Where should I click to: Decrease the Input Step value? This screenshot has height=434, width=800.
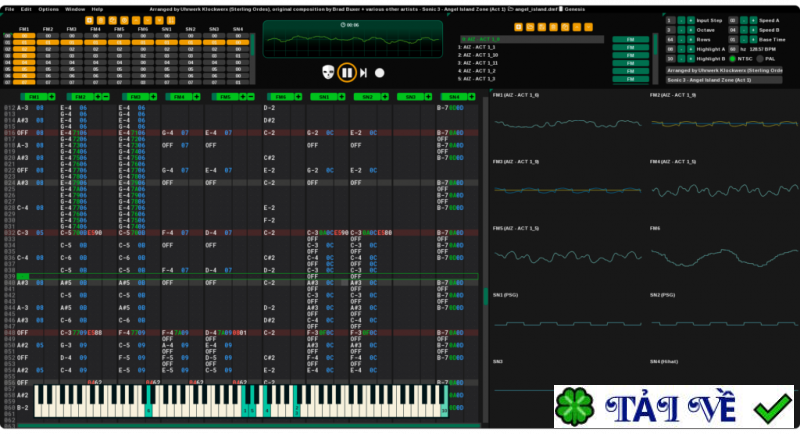679,20
